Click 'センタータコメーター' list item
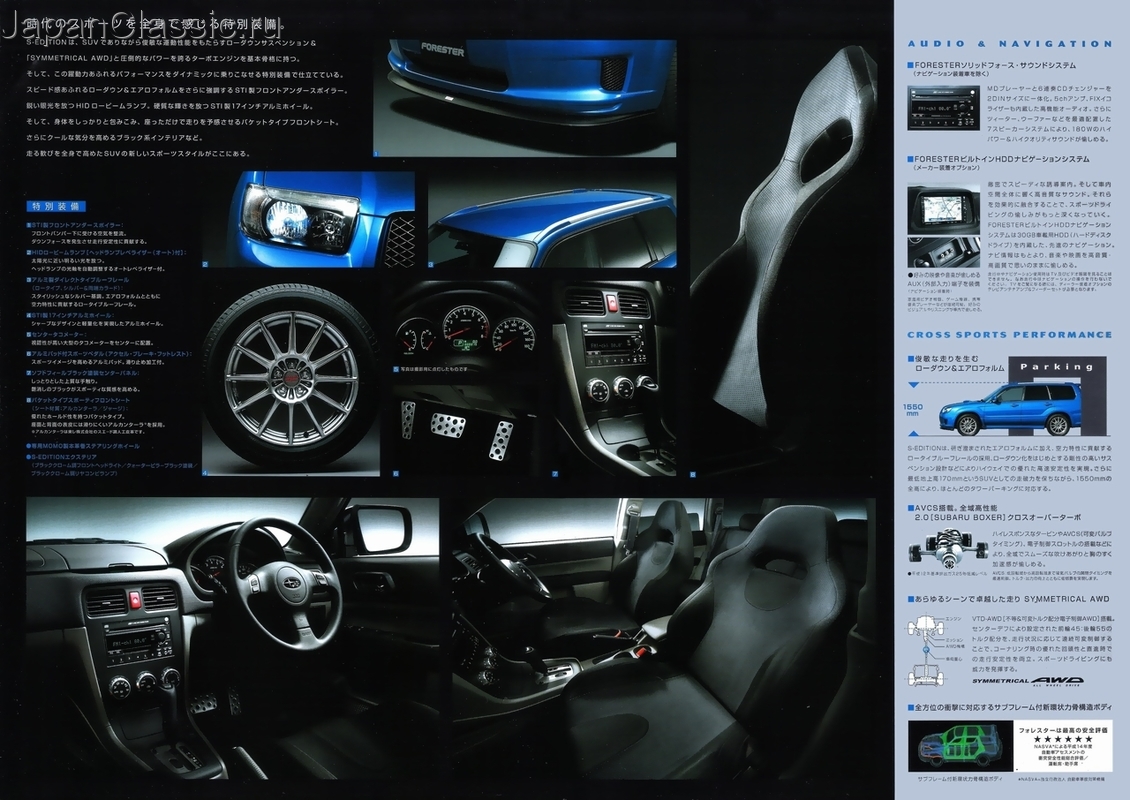Screen dimensions: 1130x800 point(55,334)
